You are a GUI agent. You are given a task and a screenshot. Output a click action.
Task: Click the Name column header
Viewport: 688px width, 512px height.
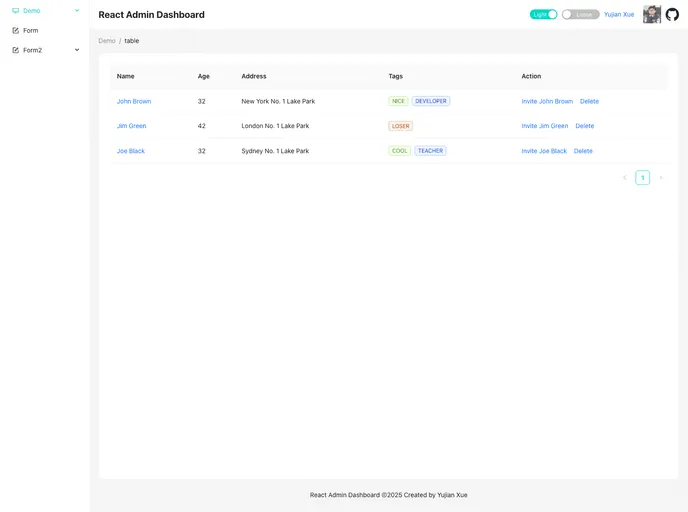click(125, 76)
